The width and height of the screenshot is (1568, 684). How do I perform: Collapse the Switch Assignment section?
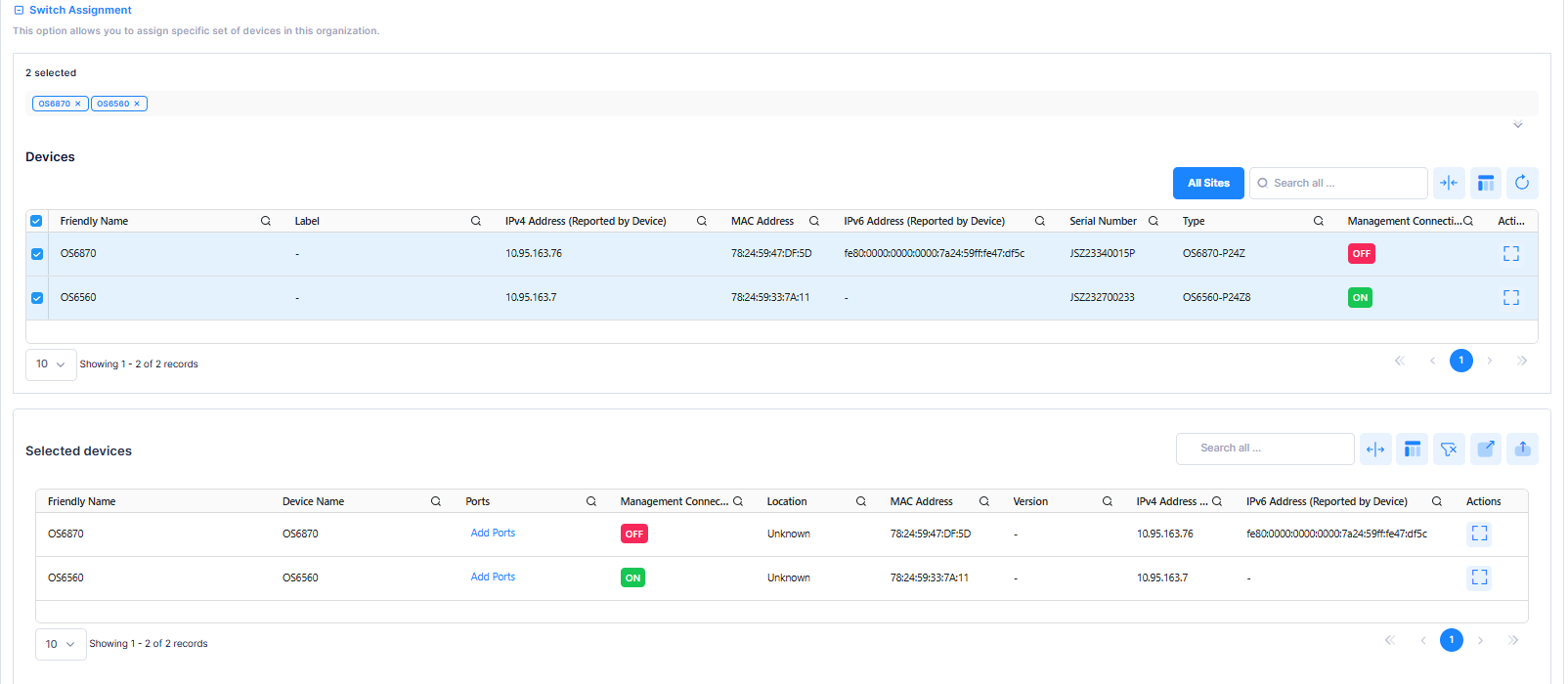pos(19,11)
